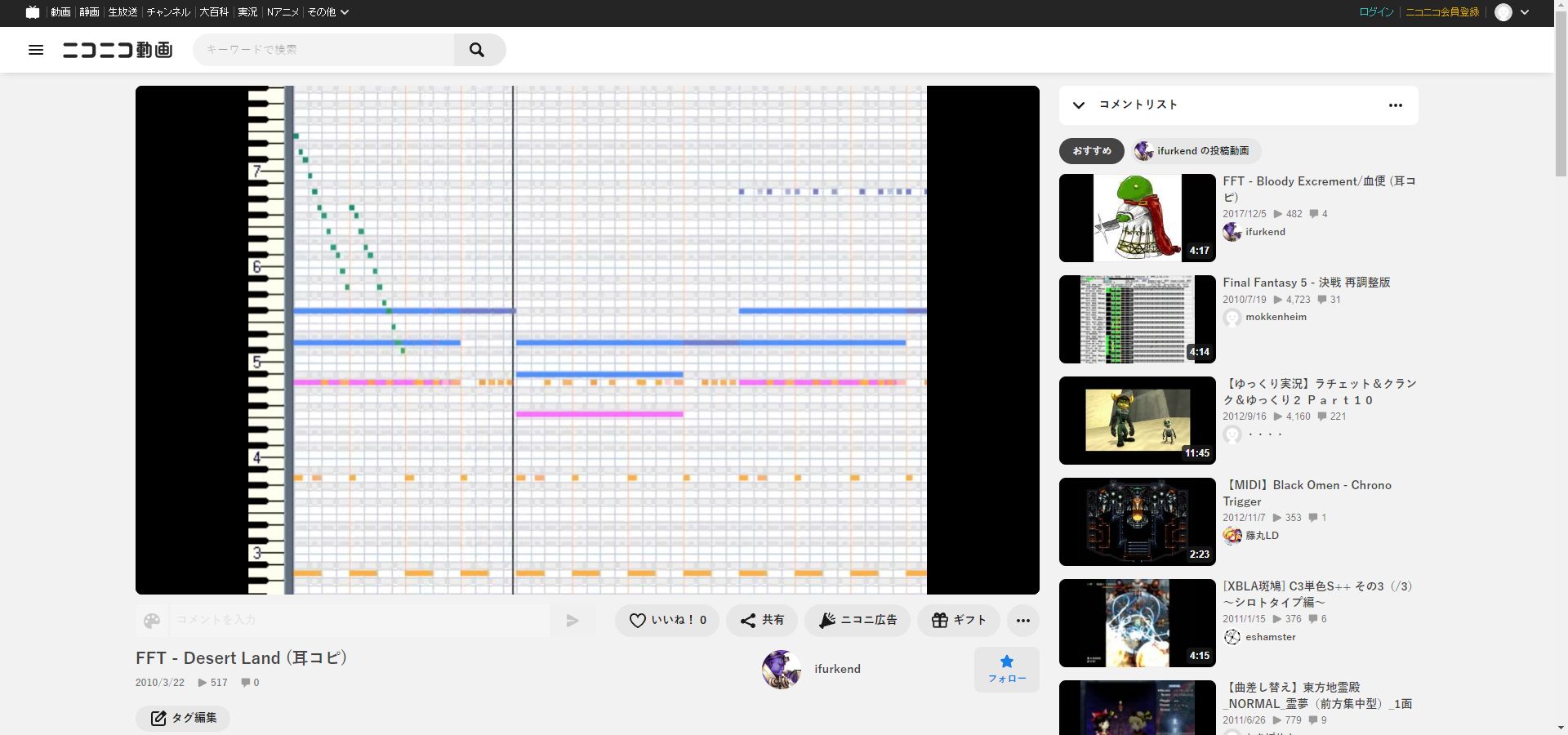Collapse the コメントリスト panel chevron

pos(1079,105)
